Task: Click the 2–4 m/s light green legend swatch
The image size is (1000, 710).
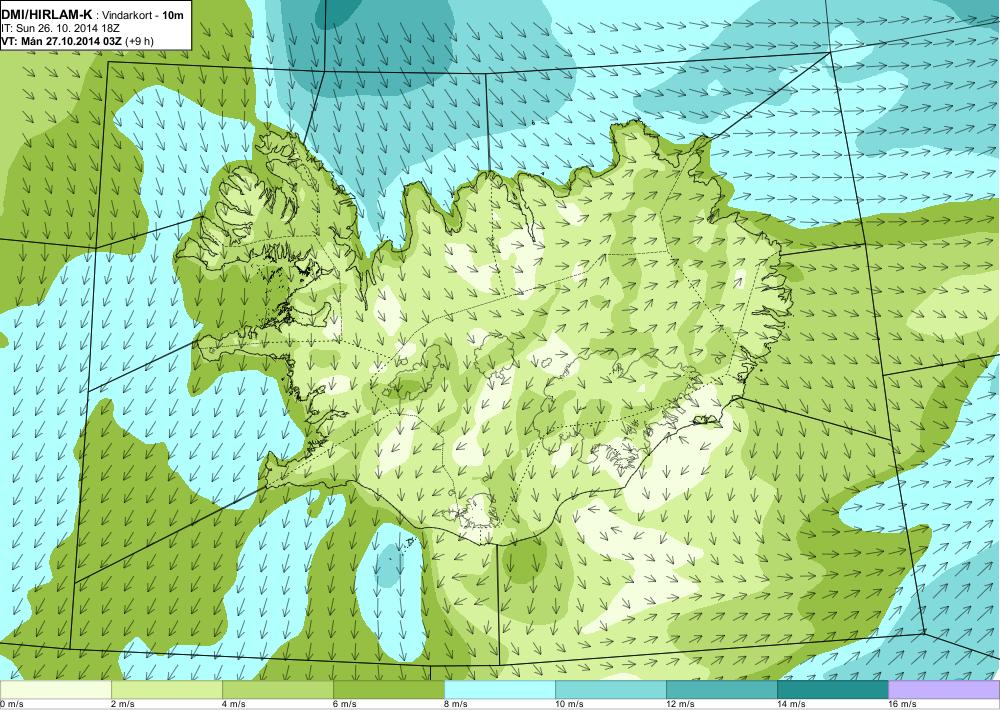Action: (x=166, y=690)
